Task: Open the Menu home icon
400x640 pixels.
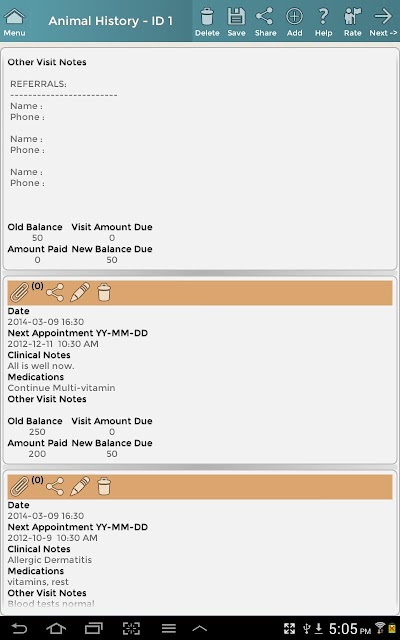Action: (14, 22)
